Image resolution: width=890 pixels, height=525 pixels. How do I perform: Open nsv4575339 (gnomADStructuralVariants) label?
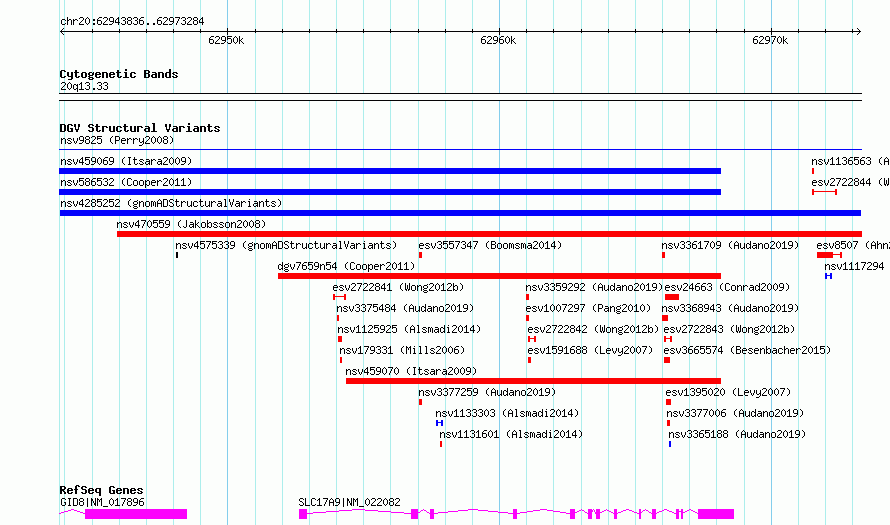(x=286, y=245)
